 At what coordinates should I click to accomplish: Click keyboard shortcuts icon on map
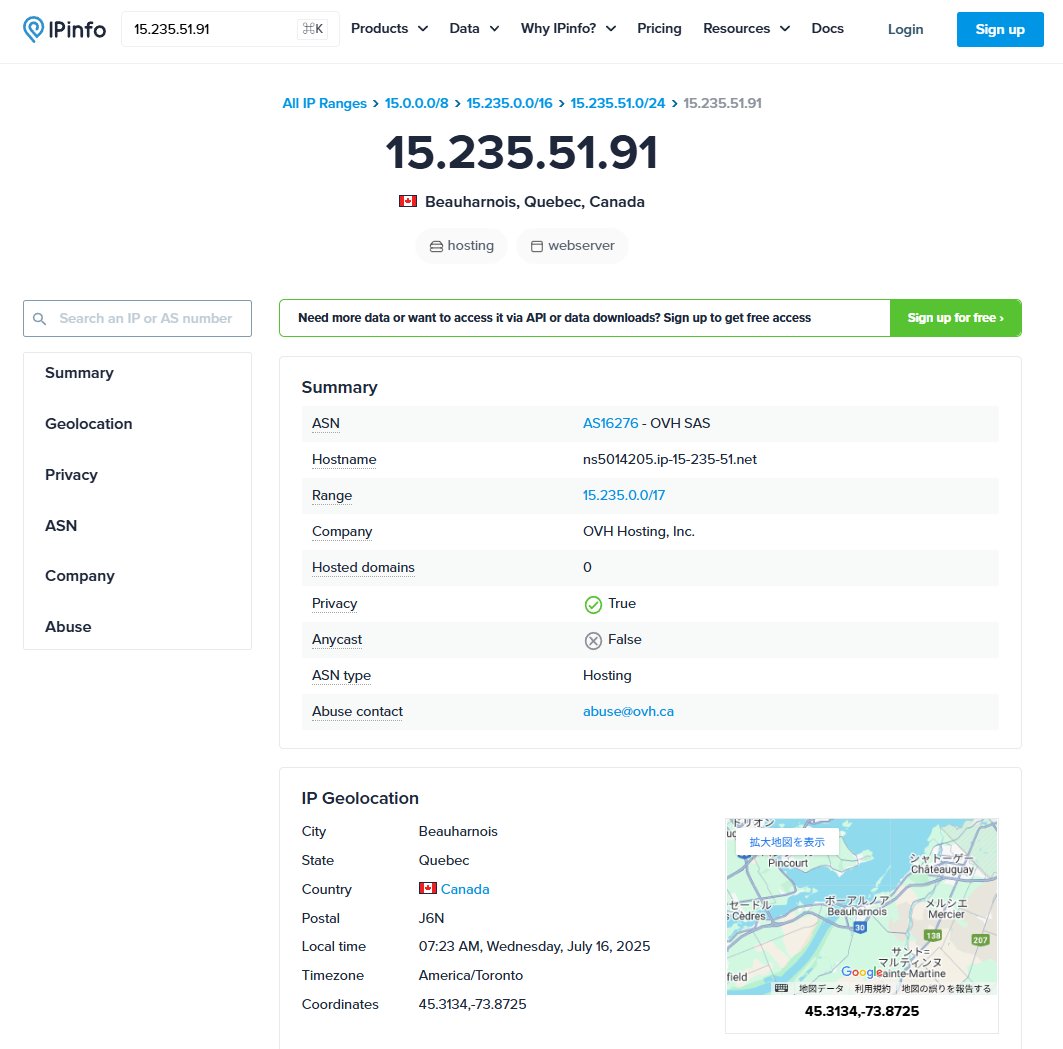pos(781,988)
